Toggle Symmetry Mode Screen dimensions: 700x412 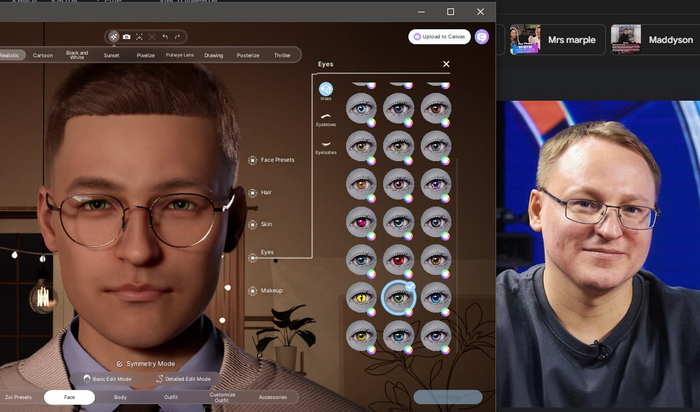[146, 364]
